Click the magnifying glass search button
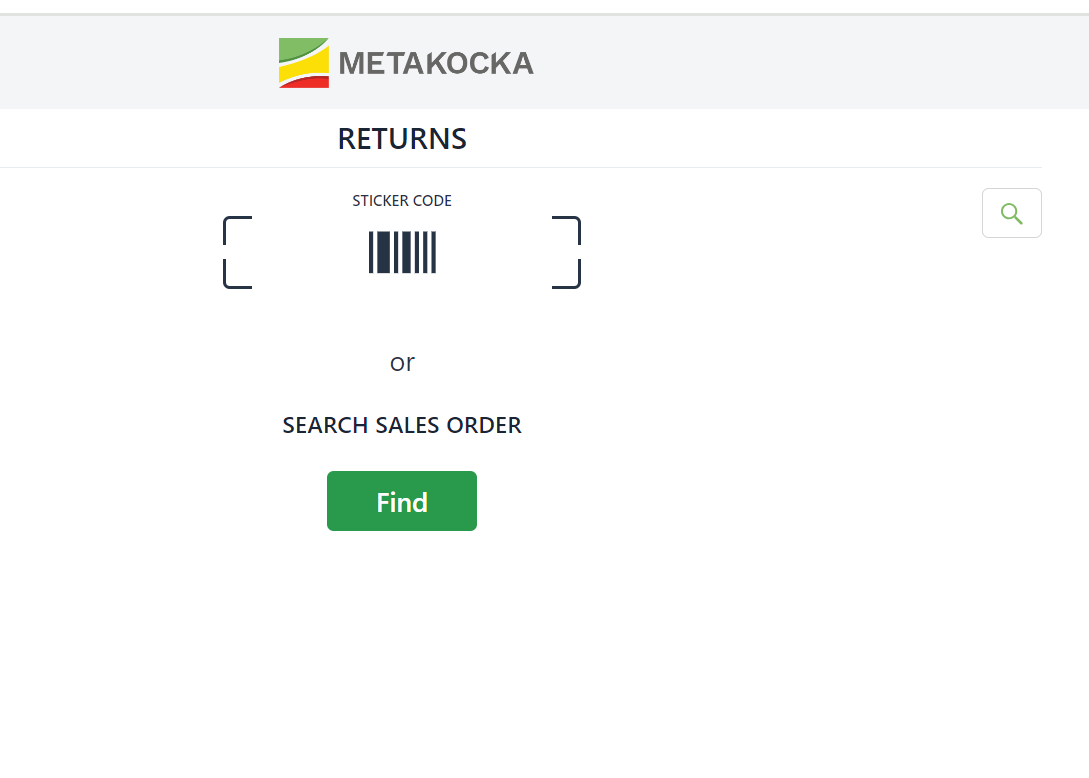 coord(1011,213)
